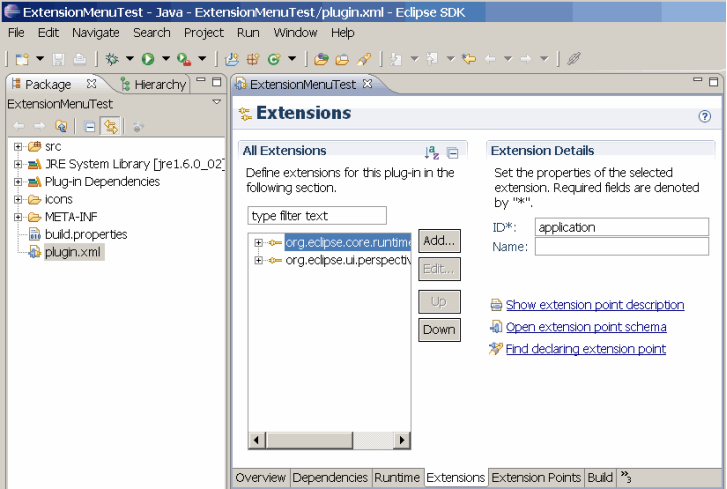Click Find declaring extension point link
The width and height of the screenshot is (727, 489).
point(586,349)
